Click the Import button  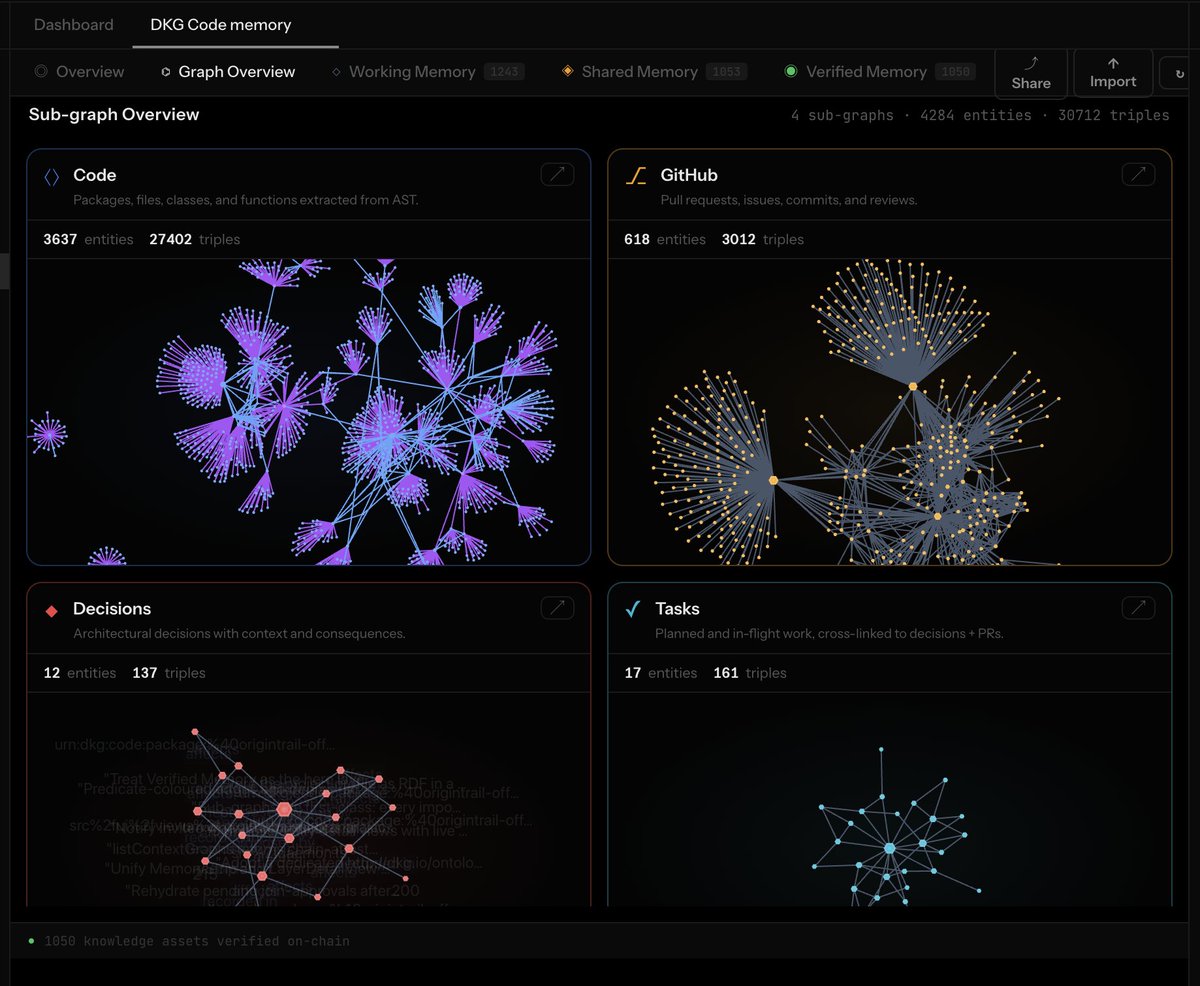point(1113,73)
